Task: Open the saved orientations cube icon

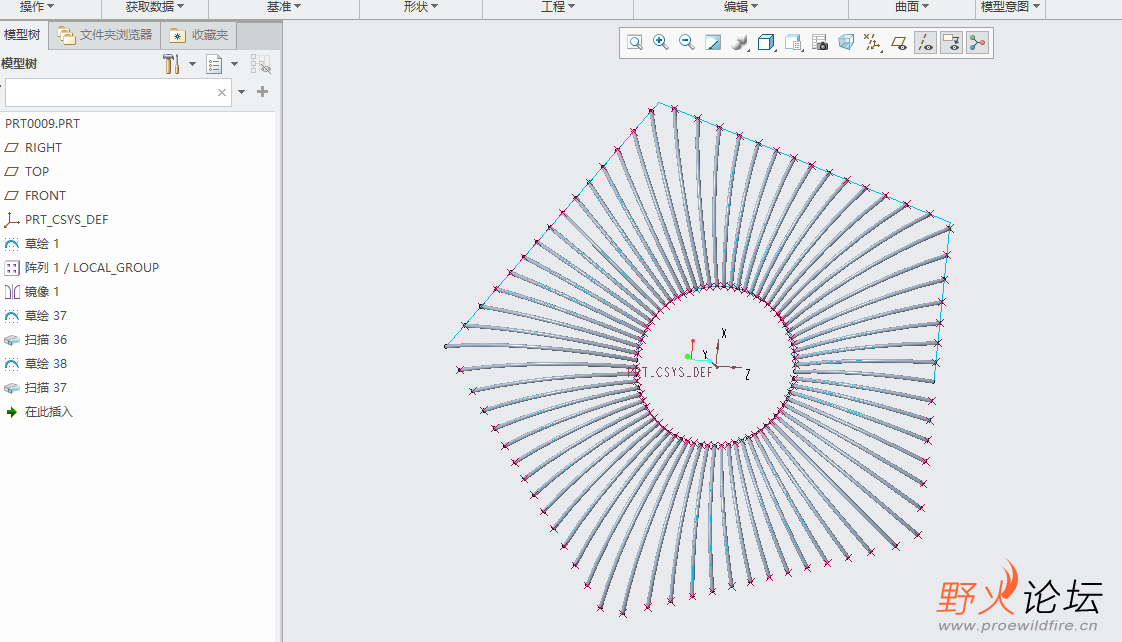Action: click(767, 42)
